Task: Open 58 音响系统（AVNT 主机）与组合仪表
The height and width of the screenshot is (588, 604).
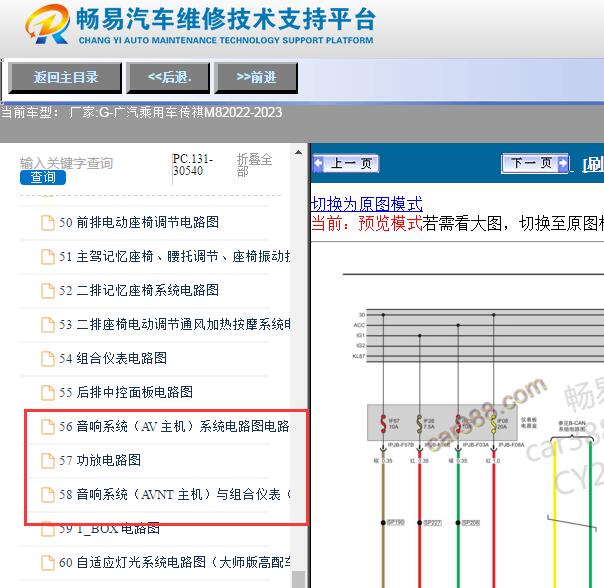Action: pos(174,494)
